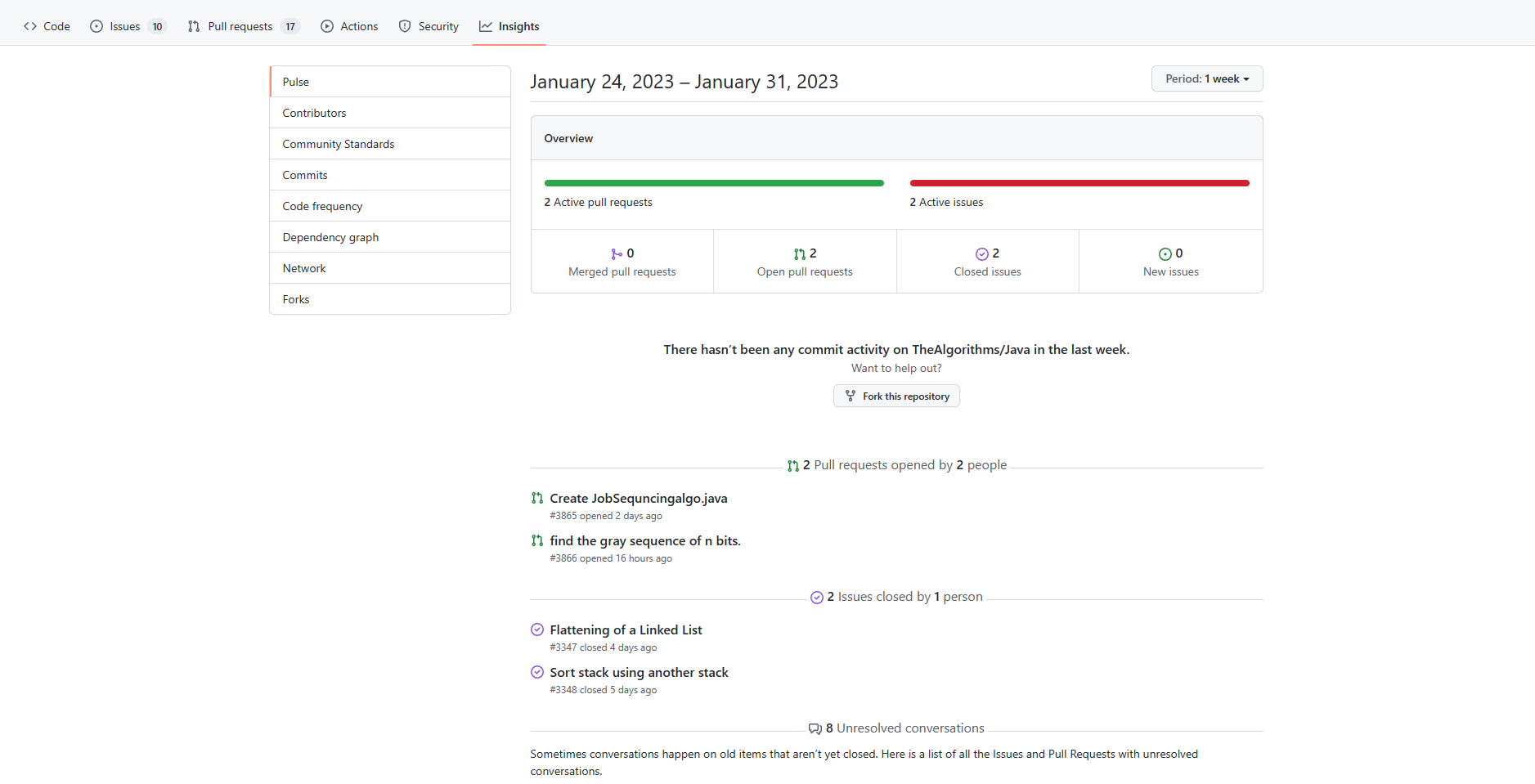The image size is (1535, 784).
Task: Click the merged pull requests icon
Action: point(617,254)
